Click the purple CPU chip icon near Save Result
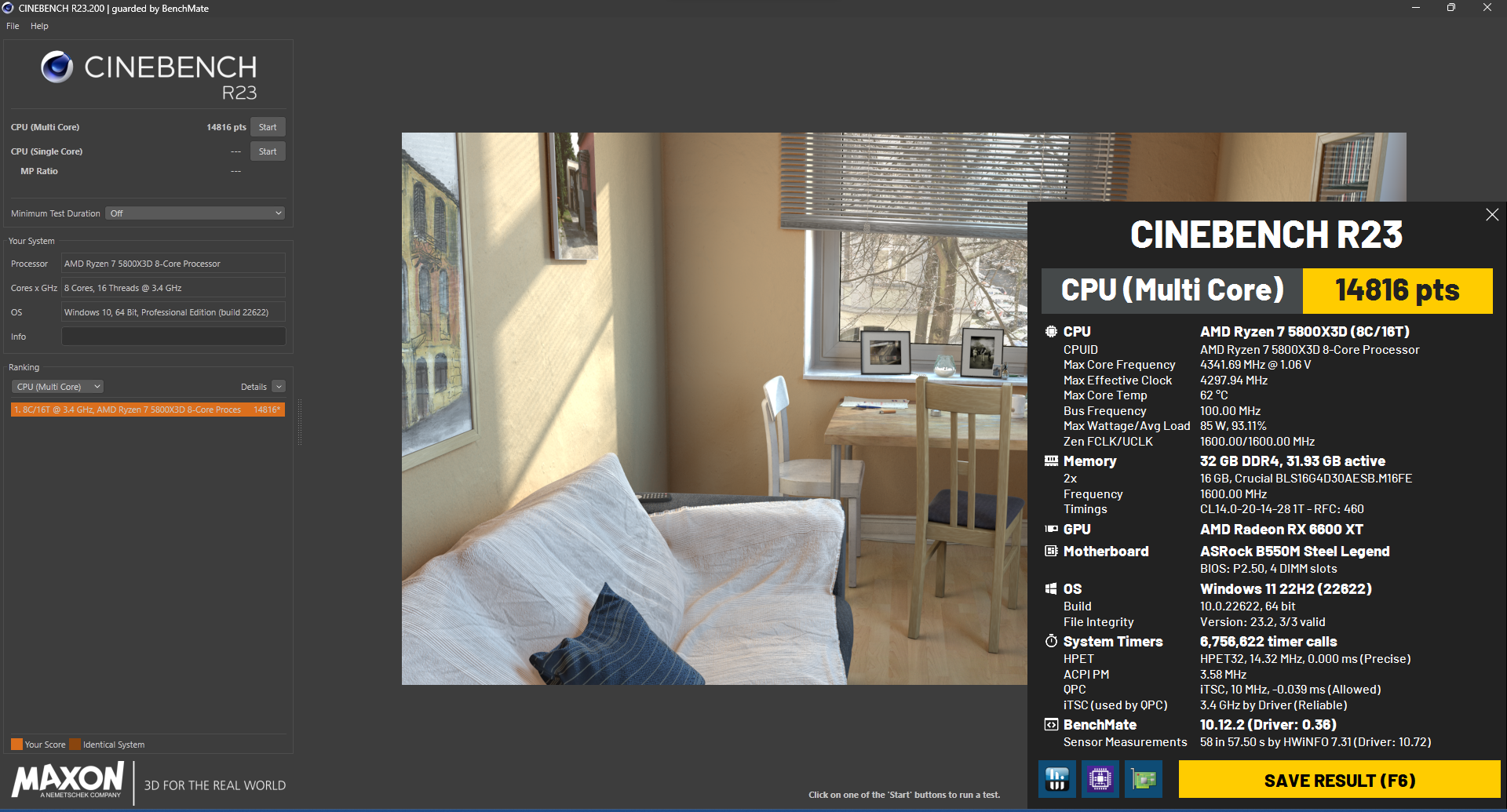 [1100, 779]
